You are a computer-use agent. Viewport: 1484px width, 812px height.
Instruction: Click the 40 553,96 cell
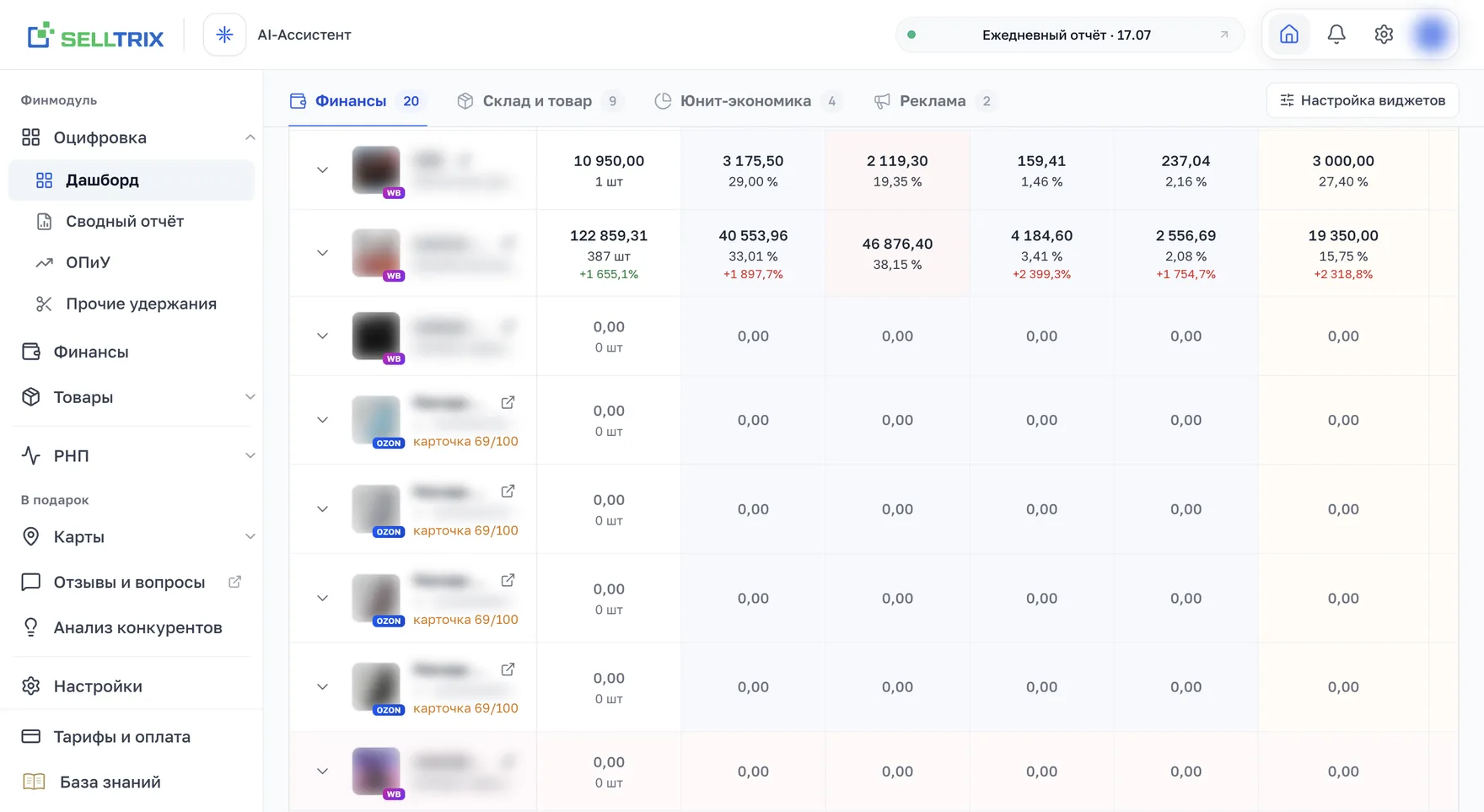pyautogui.click(x=753, y=253)
